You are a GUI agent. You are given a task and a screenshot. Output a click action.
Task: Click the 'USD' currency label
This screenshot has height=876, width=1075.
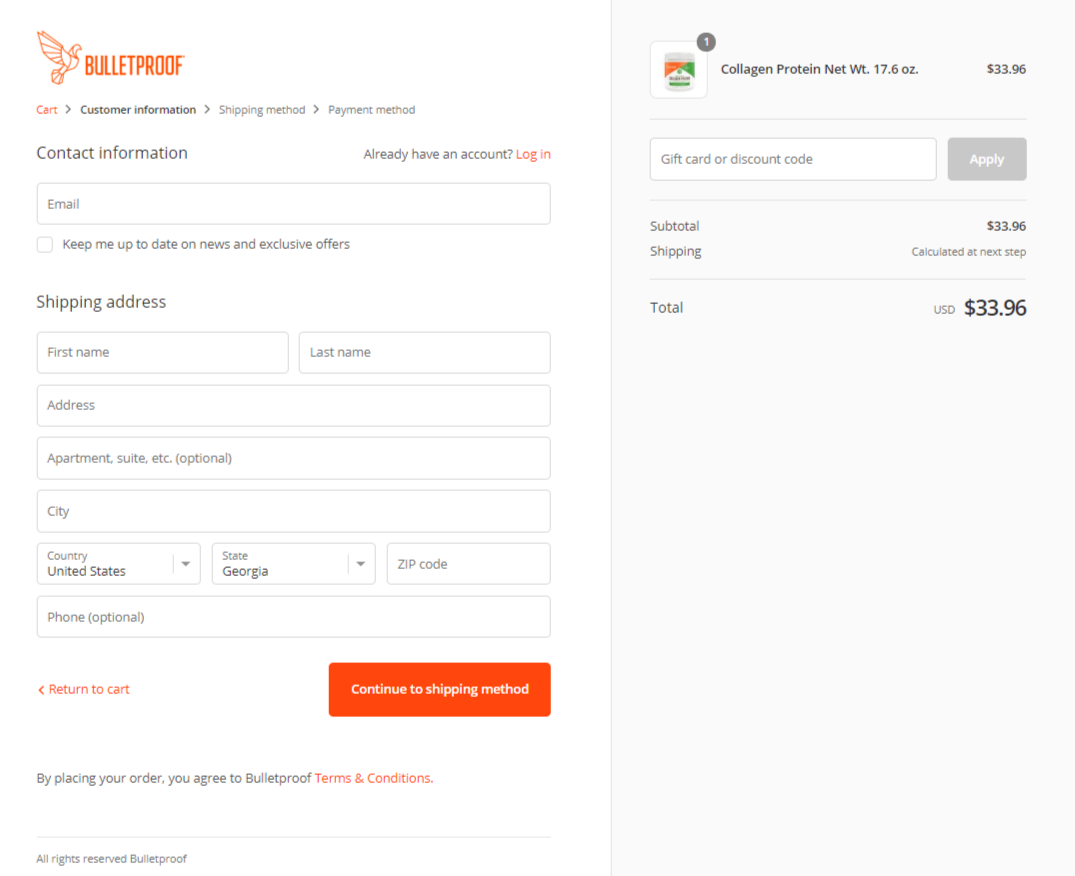tap(944, 310)
